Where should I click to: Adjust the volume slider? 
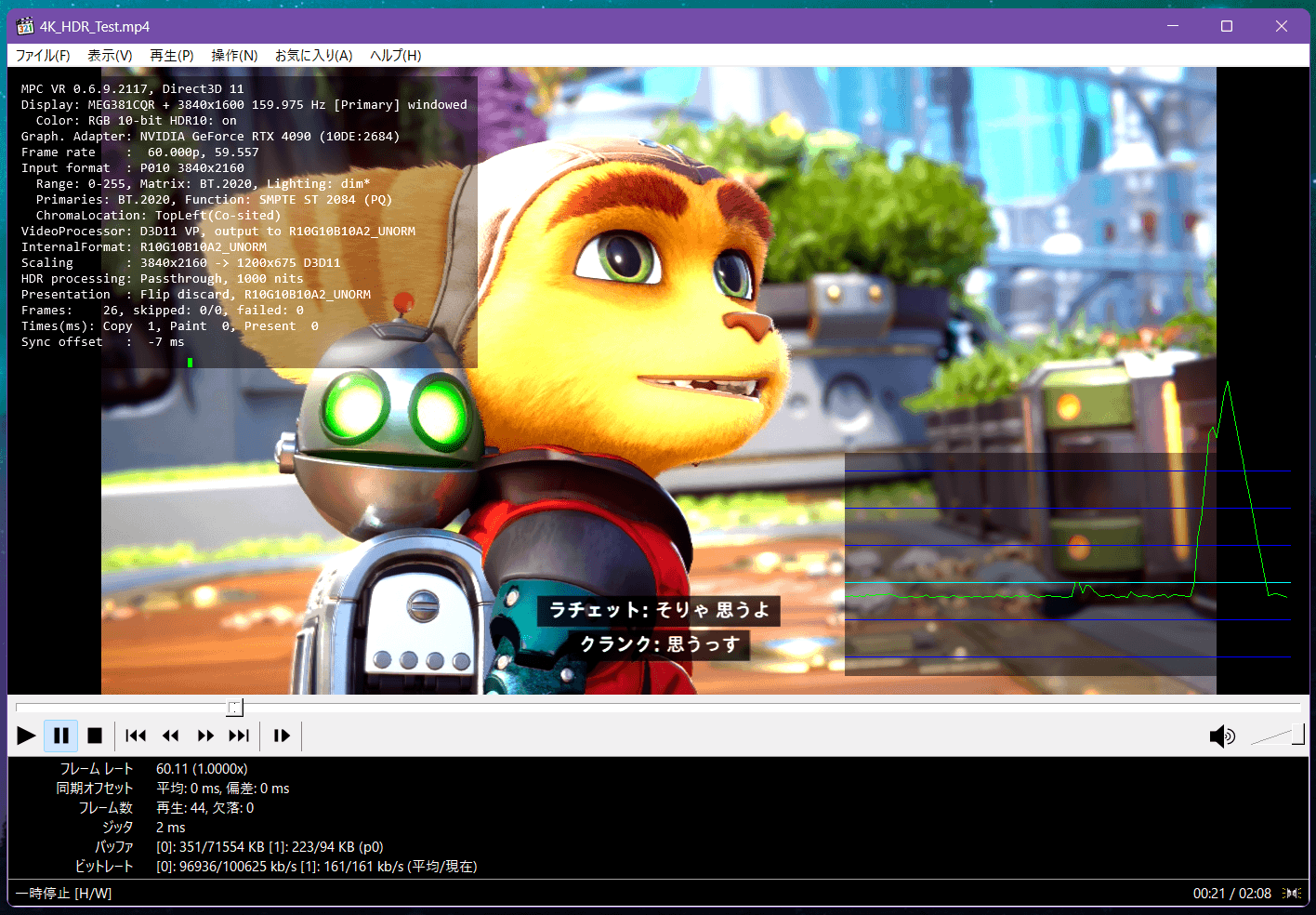[1278, 736]
